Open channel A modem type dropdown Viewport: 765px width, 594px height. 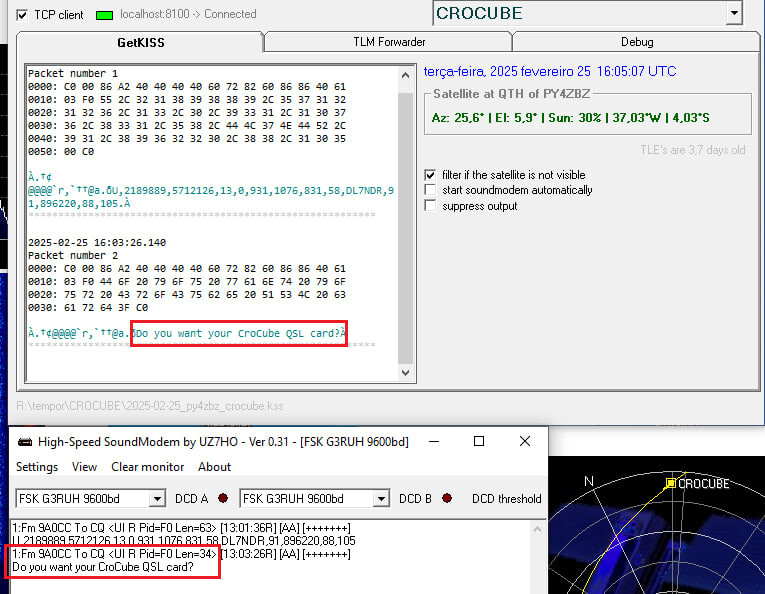157,499
